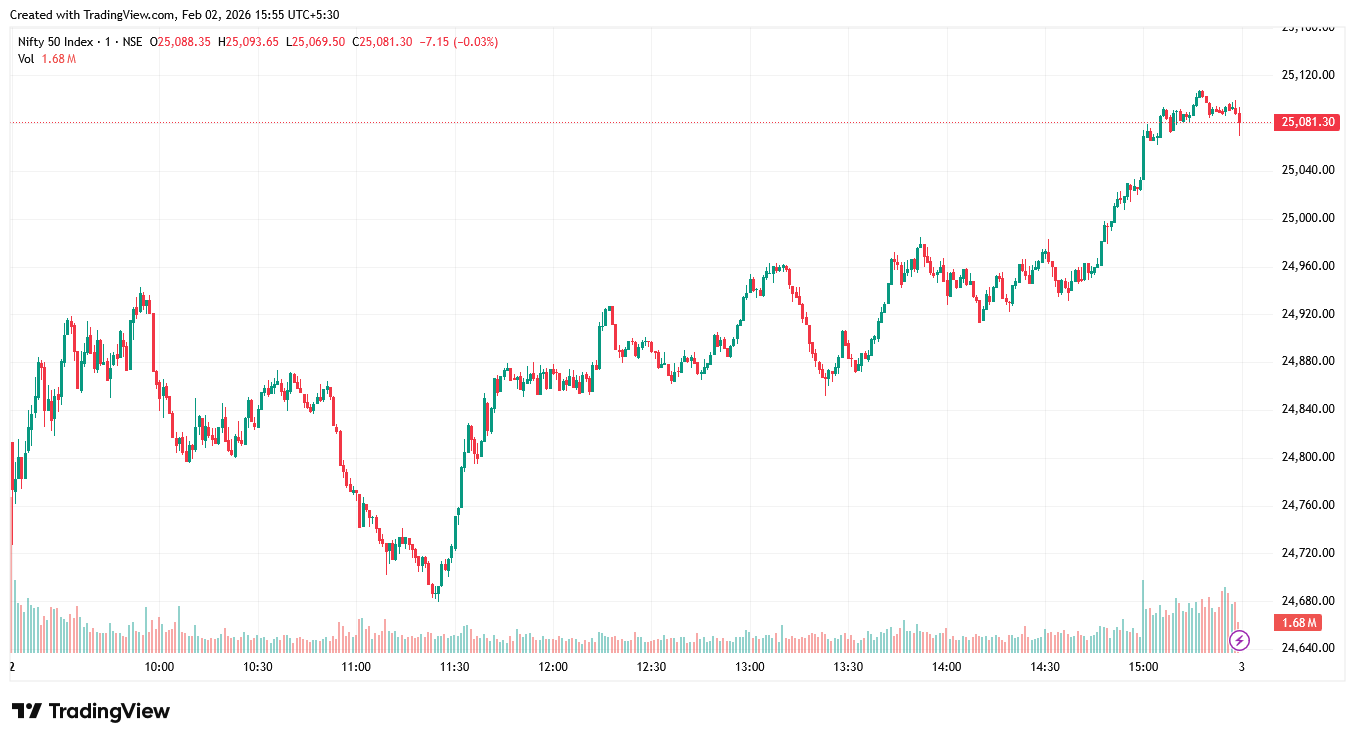Click the low price value L25,069.50
The image size is (1355, 741).
click(x=315, y=42)
